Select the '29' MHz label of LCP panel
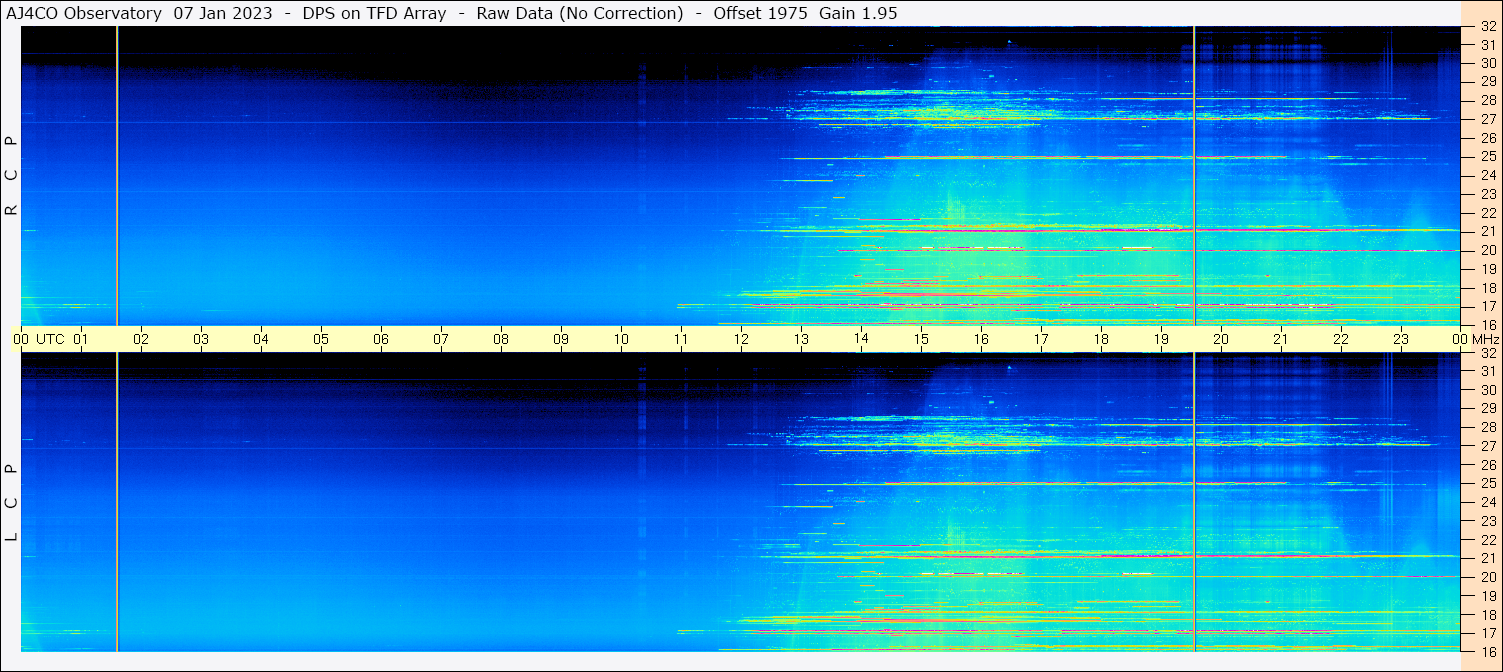1503x672 pixels. (1488, 408)
